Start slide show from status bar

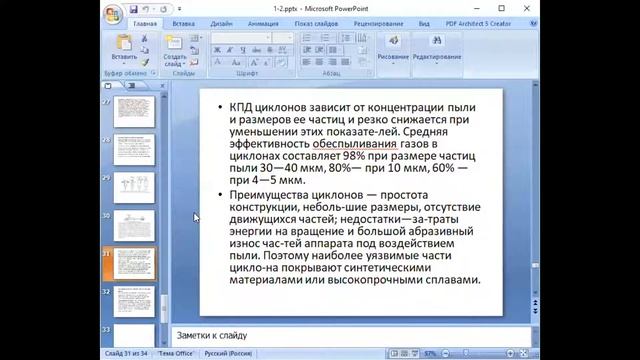415,353
